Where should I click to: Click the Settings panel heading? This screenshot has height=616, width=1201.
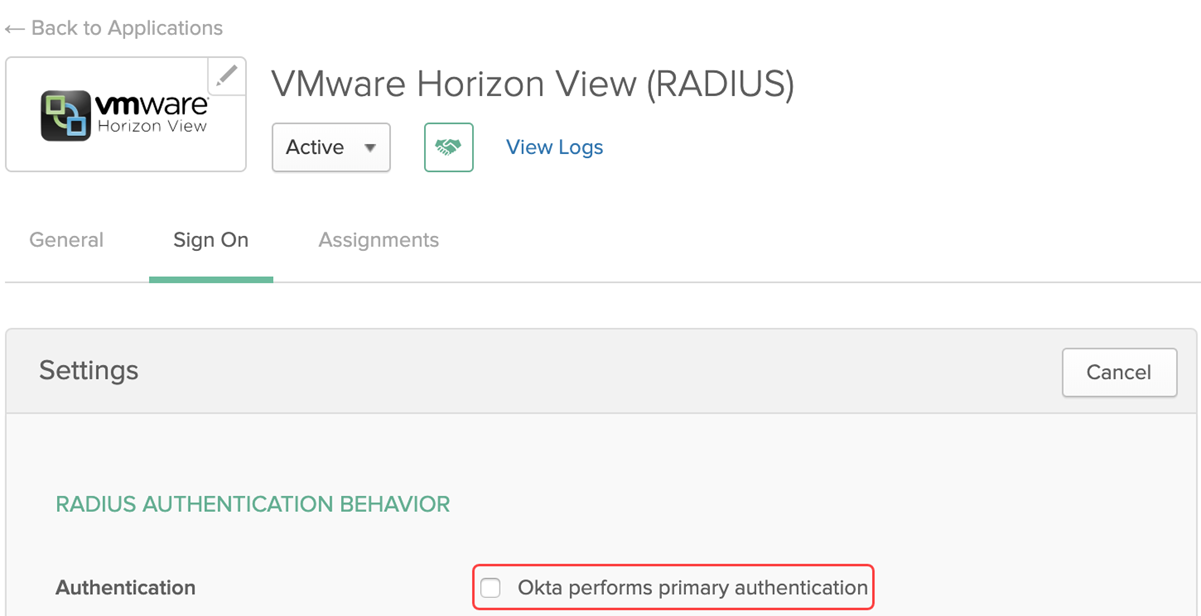click(89, 371)
